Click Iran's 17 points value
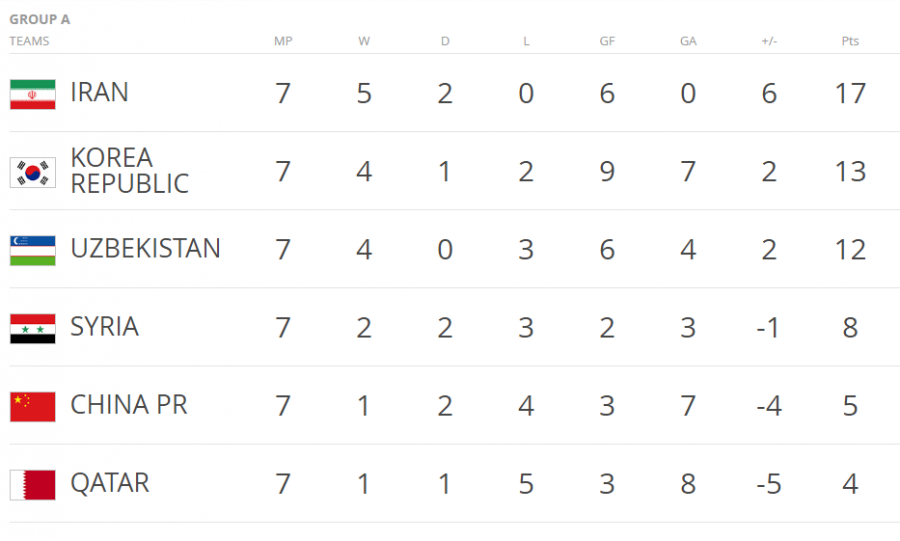Viewport: 900px width, 541px height. coord(850,94)
